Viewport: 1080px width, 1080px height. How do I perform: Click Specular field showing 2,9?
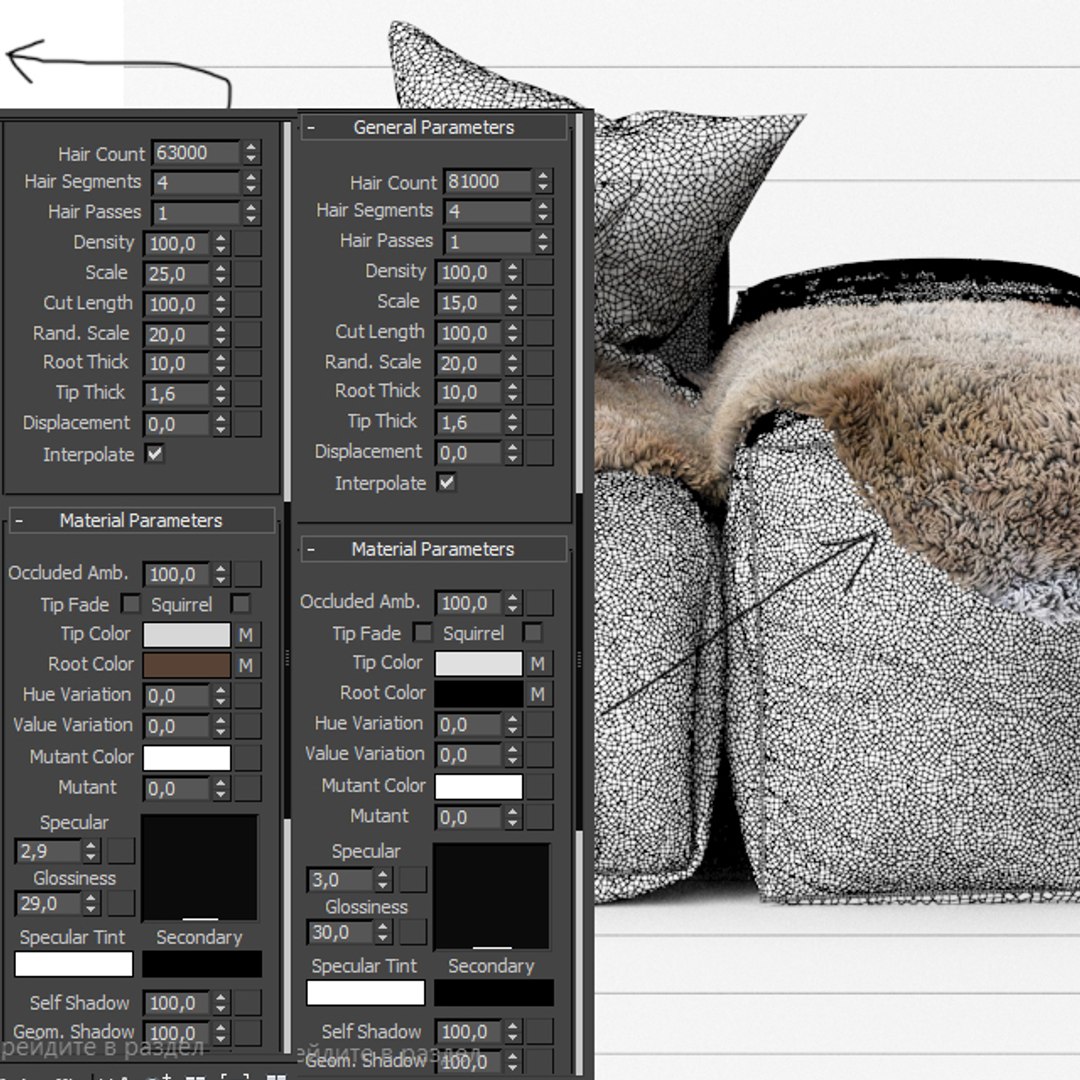click(x=48, y=851)
